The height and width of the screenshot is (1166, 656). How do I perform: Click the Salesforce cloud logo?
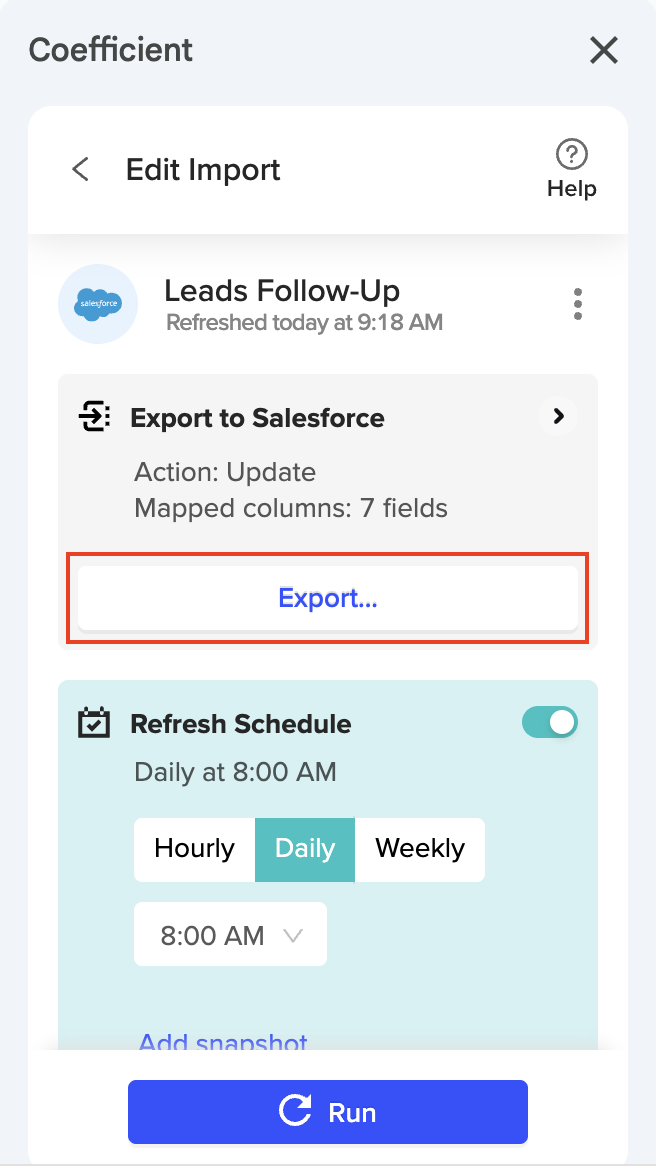click(98, 304)
